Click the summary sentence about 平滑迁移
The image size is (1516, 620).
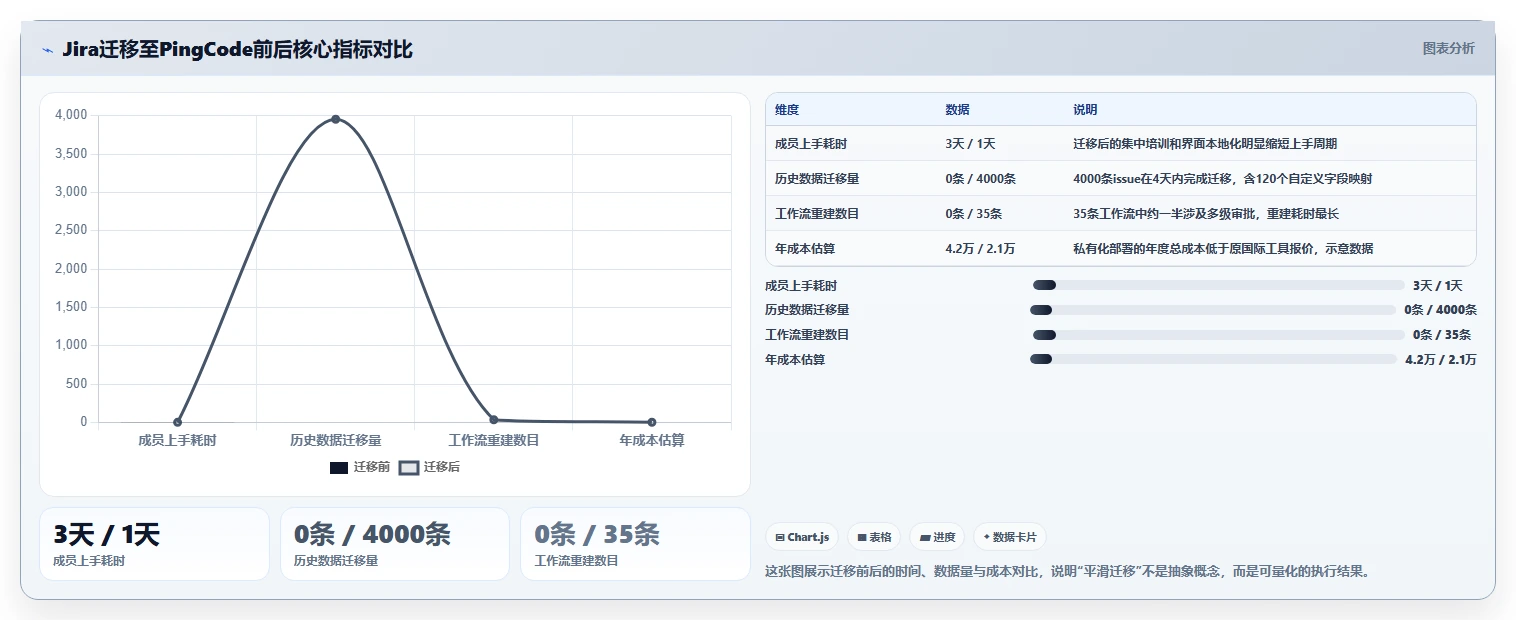point(1067,571)
